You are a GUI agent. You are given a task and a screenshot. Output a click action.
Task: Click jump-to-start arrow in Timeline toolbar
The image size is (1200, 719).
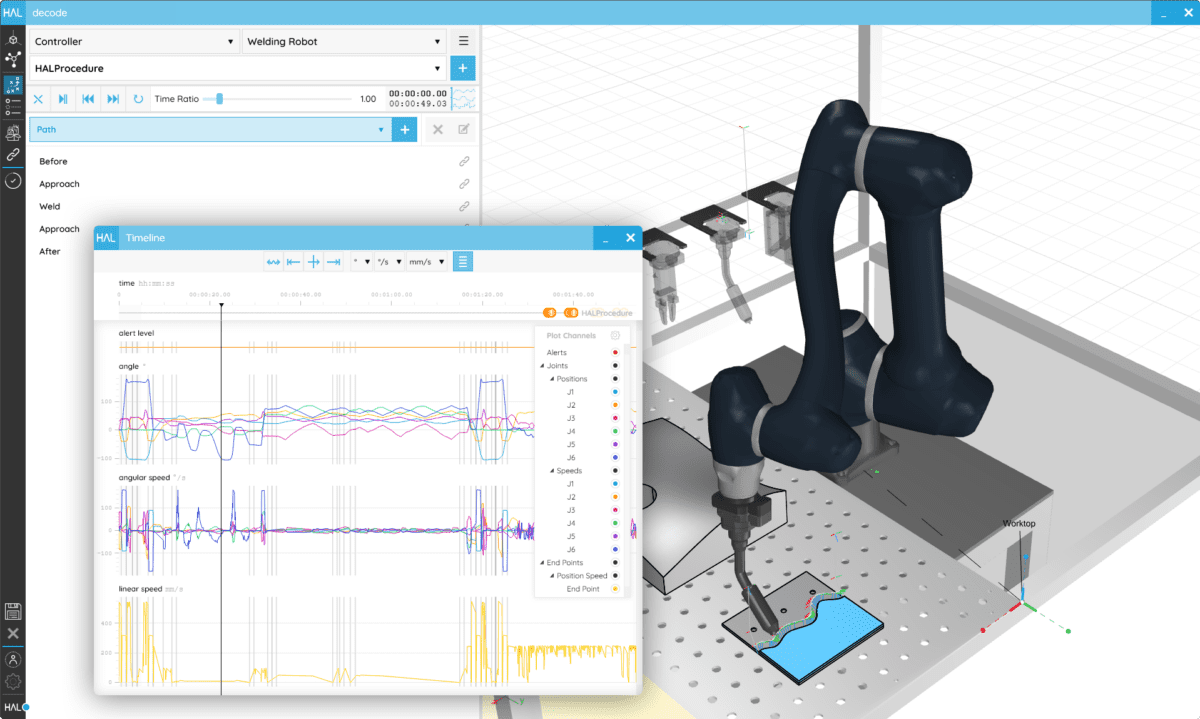click(293, 262)
